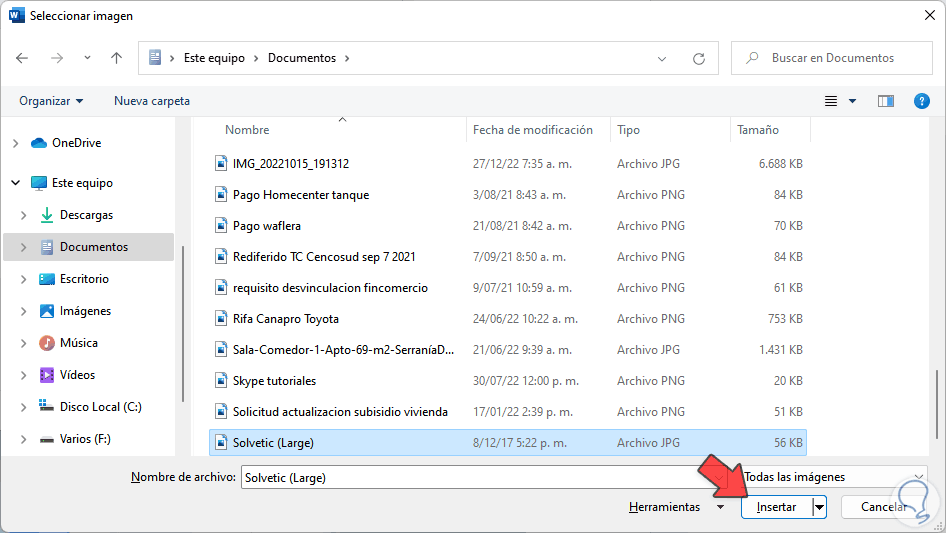Open the help question mark icon

coord(922,101)
